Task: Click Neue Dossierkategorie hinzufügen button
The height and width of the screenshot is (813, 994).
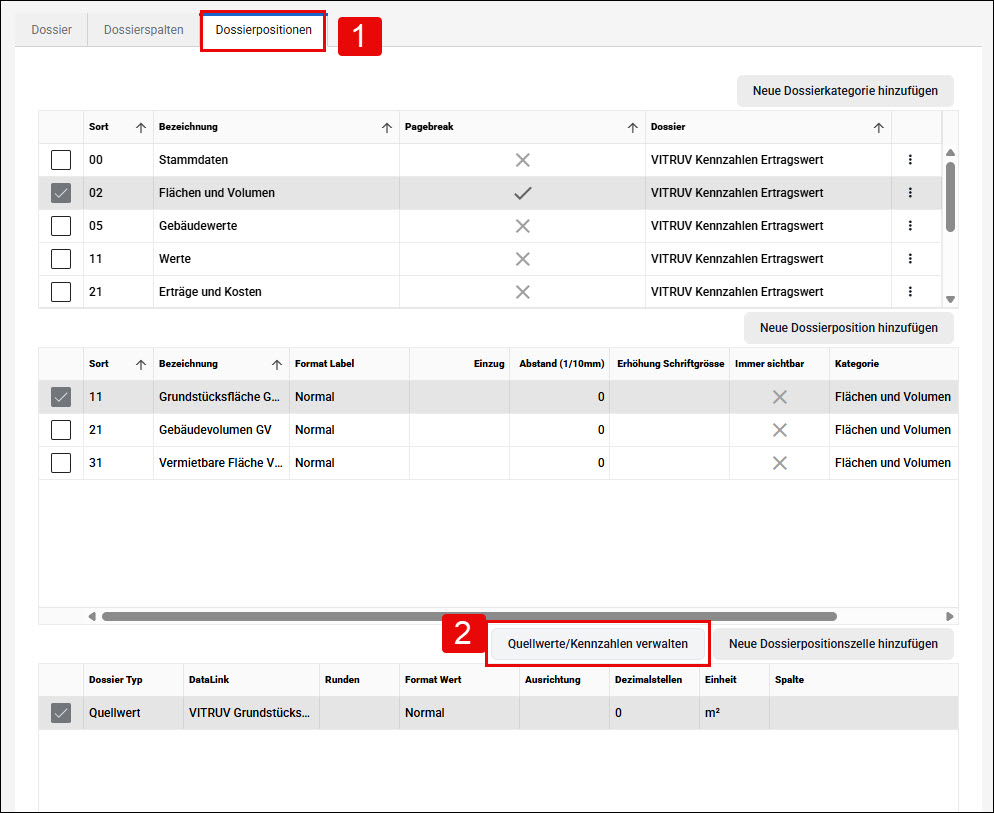Action: click(x=845, y=91)
